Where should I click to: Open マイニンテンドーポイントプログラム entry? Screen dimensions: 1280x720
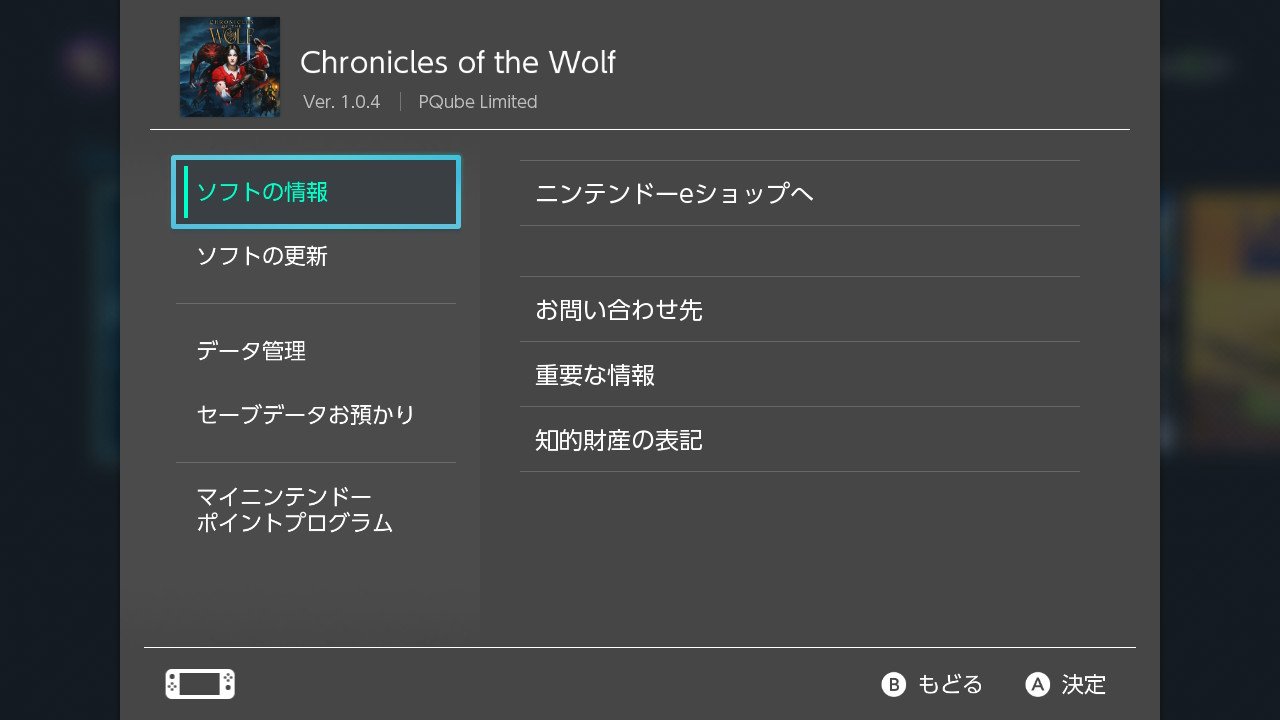point(316,510)
